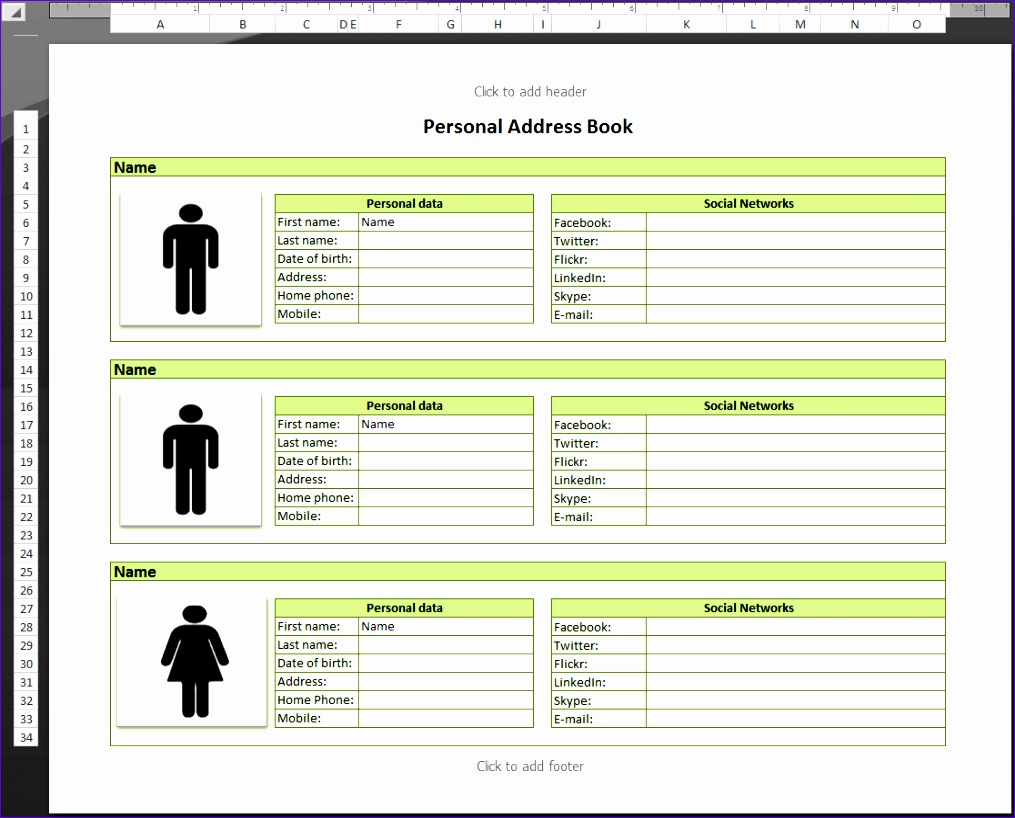Click the First name input cell in first card
The width and height of the screenshot is (1015, 818).
point(445,222)
